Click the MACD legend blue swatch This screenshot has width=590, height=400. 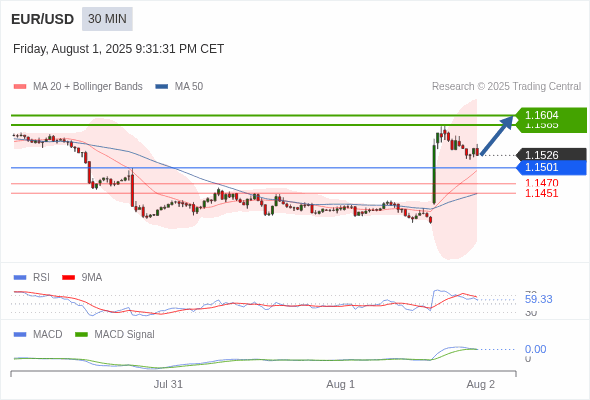click(20, 335)
